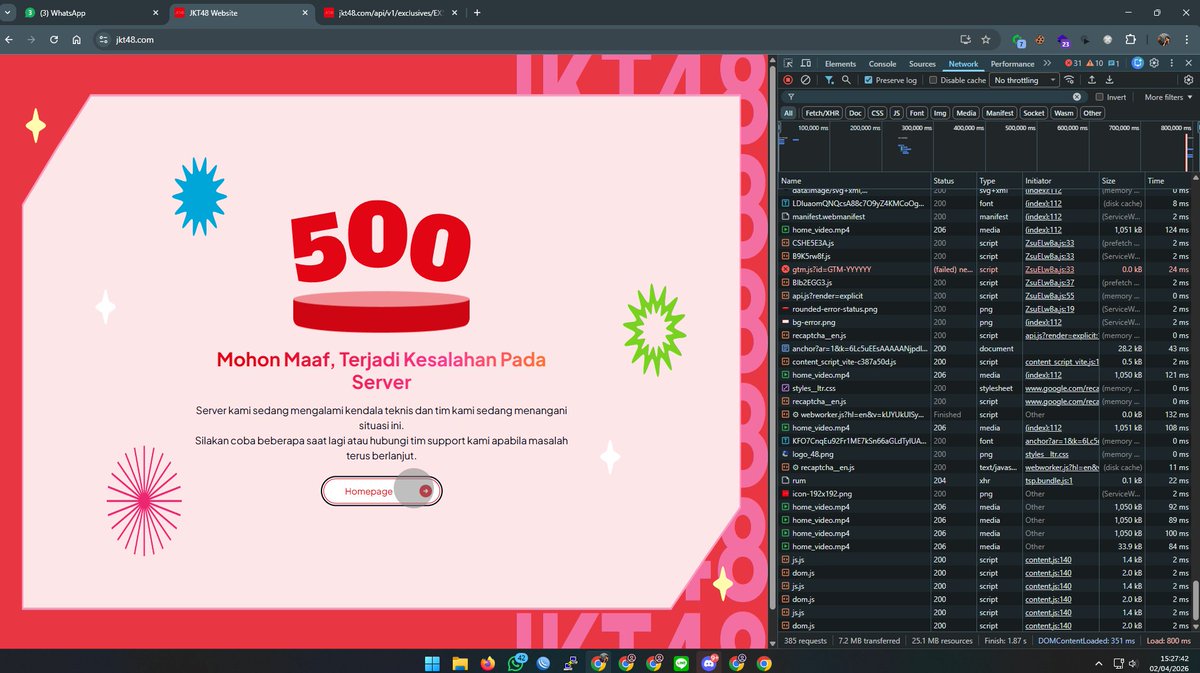The image size is (1200, 673).
Task: Open Network panel settings gear
Action: (x=1189, y=80)
